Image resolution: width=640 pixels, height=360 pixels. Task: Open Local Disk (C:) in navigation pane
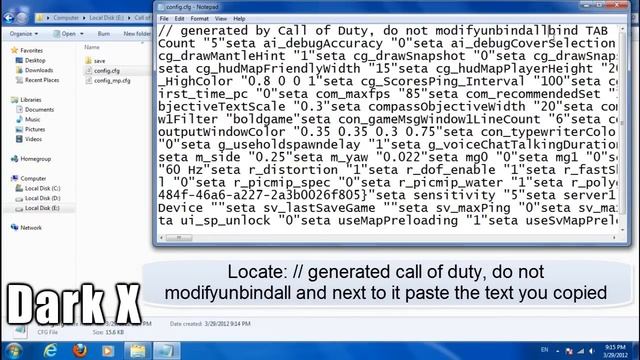[x=42, y=188]
